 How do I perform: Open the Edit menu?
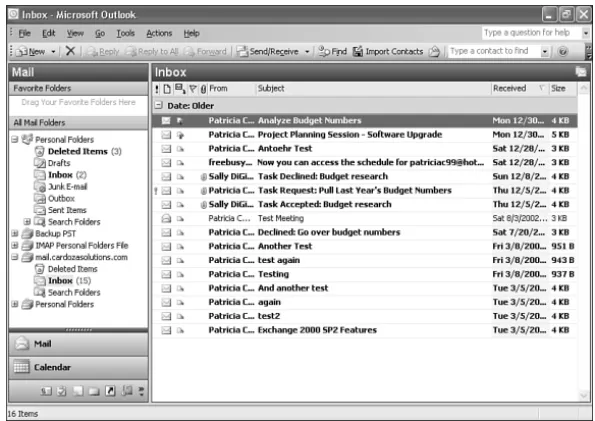tap(49, 33)
